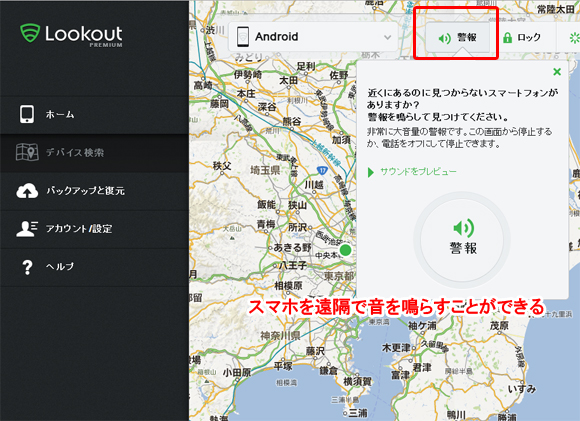Viewport: 580px width, 421px height.
Task: Open ホーム from the sidebar
Action: click(94, 115)
